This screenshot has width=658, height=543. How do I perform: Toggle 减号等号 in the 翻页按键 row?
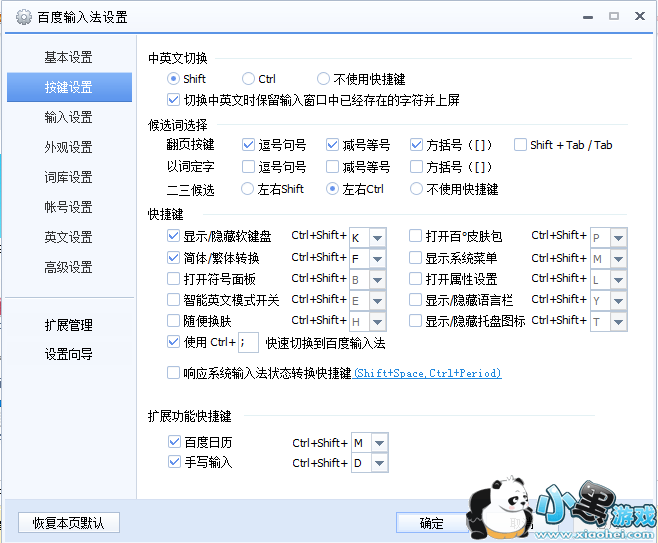332,145
